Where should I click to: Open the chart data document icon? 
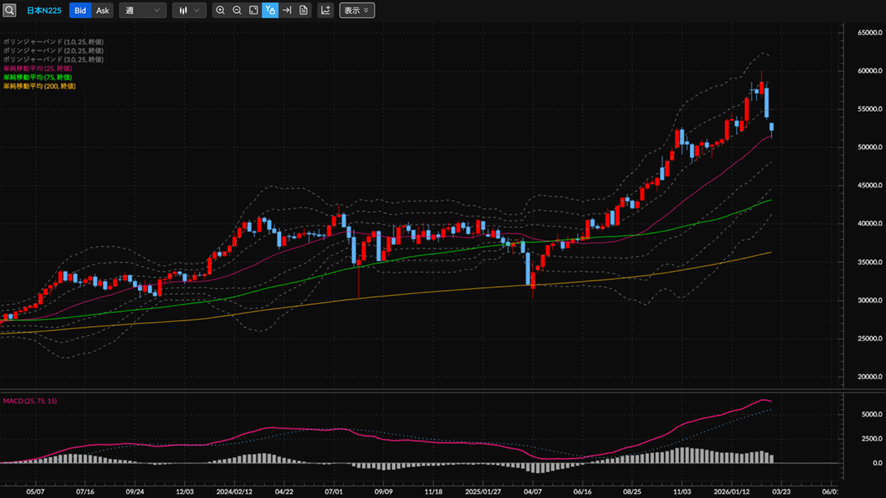pos(303,10)
